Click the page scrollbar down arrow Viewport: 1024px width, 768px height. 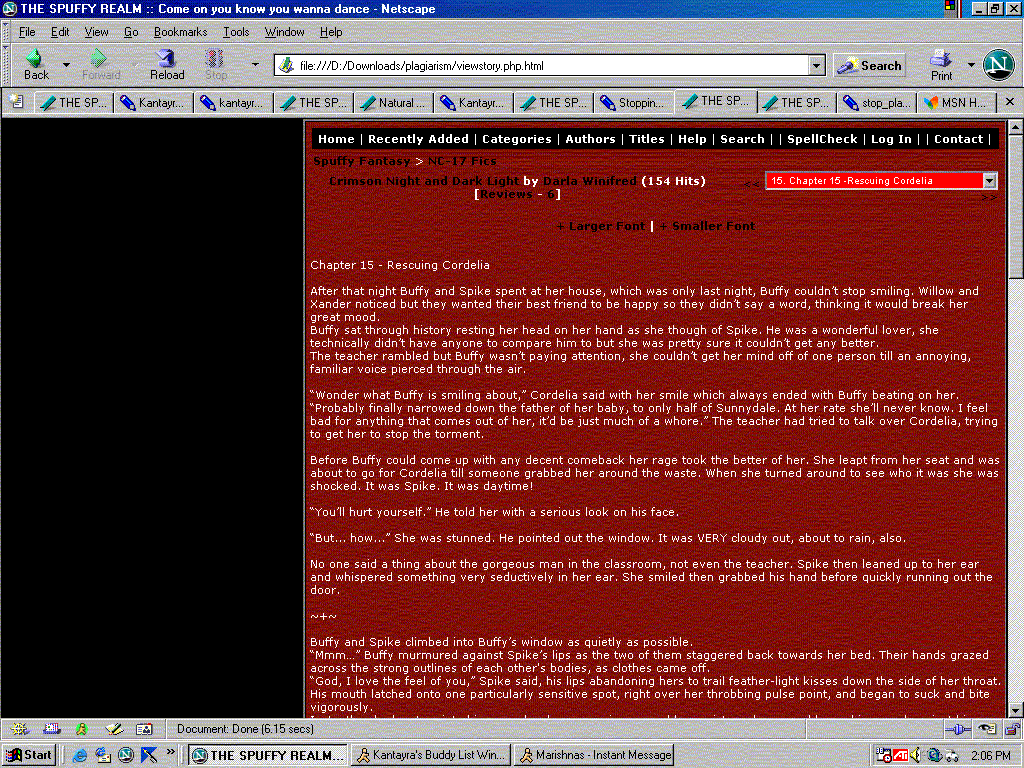(1015, 711)
